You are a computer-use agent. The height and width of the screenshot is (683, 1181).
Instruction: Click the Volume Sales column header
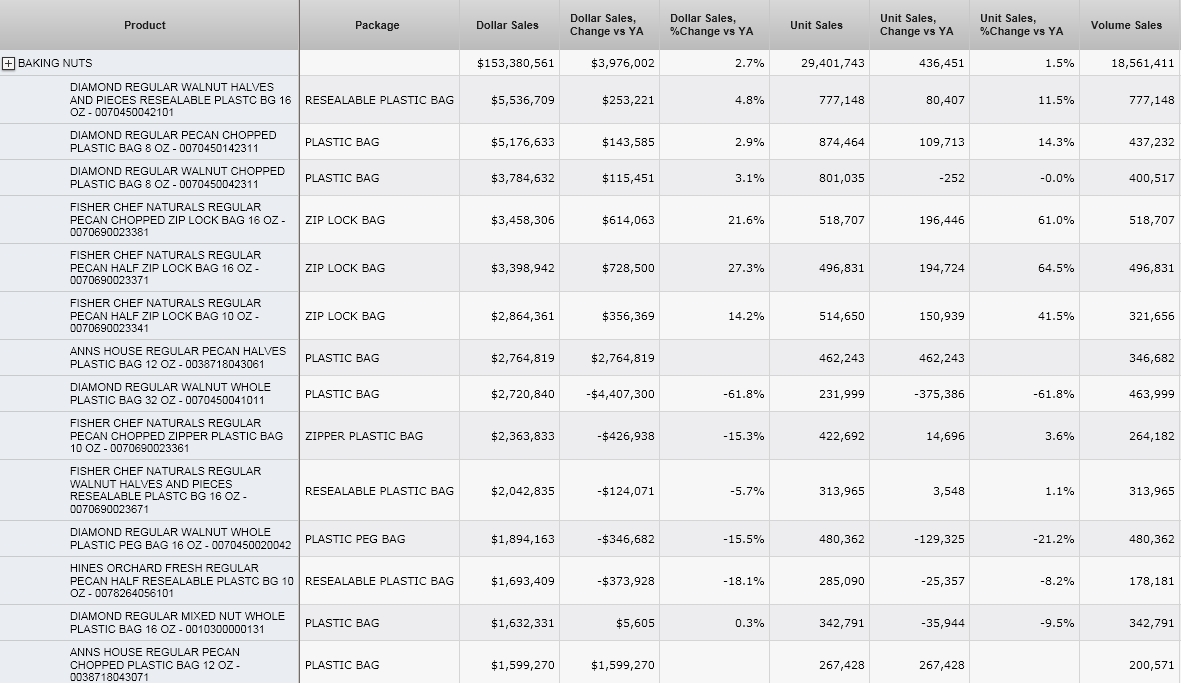point(1126,25)
